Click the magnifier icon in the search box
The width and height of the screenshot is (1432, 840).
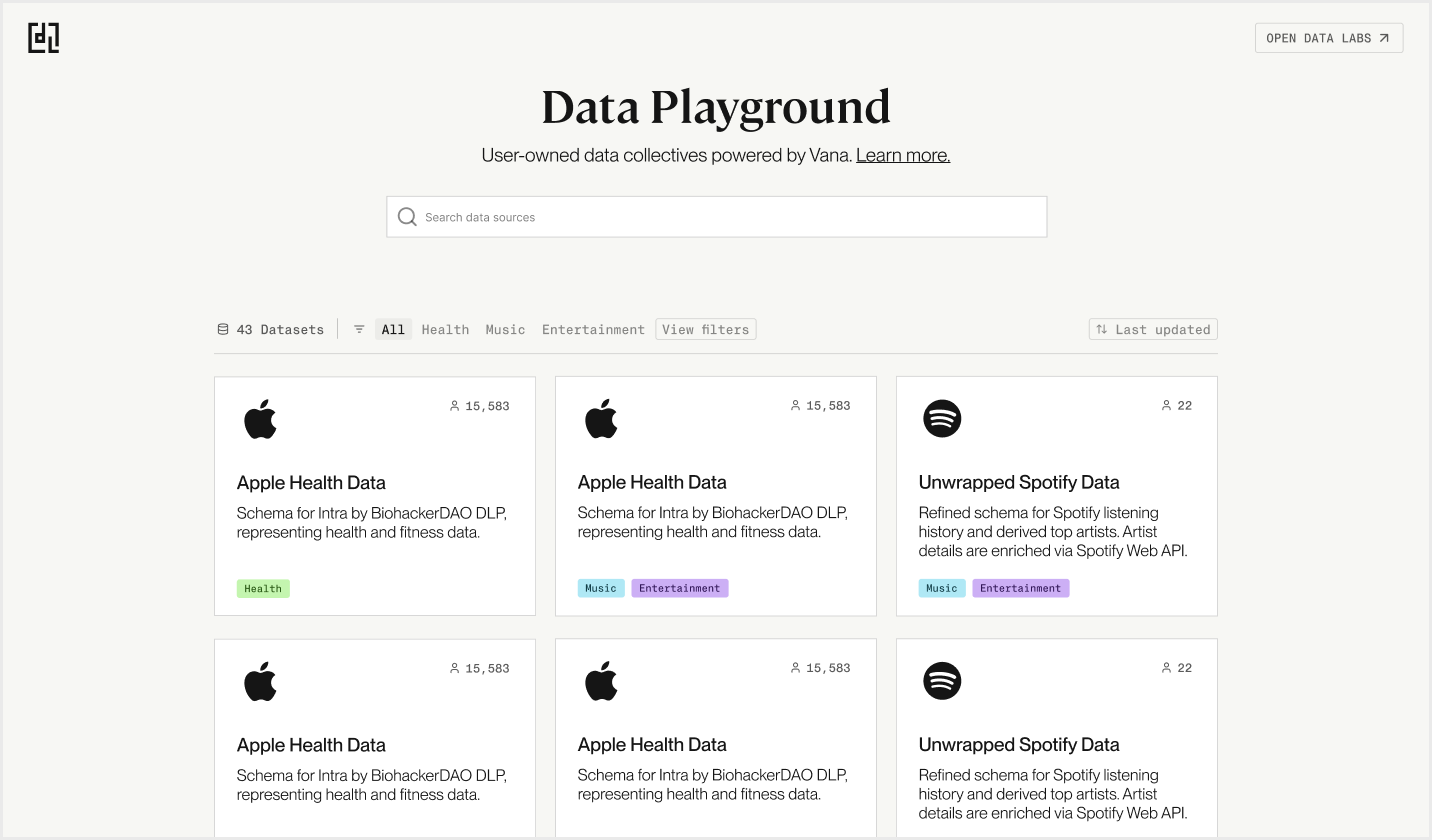click(407, 217)
